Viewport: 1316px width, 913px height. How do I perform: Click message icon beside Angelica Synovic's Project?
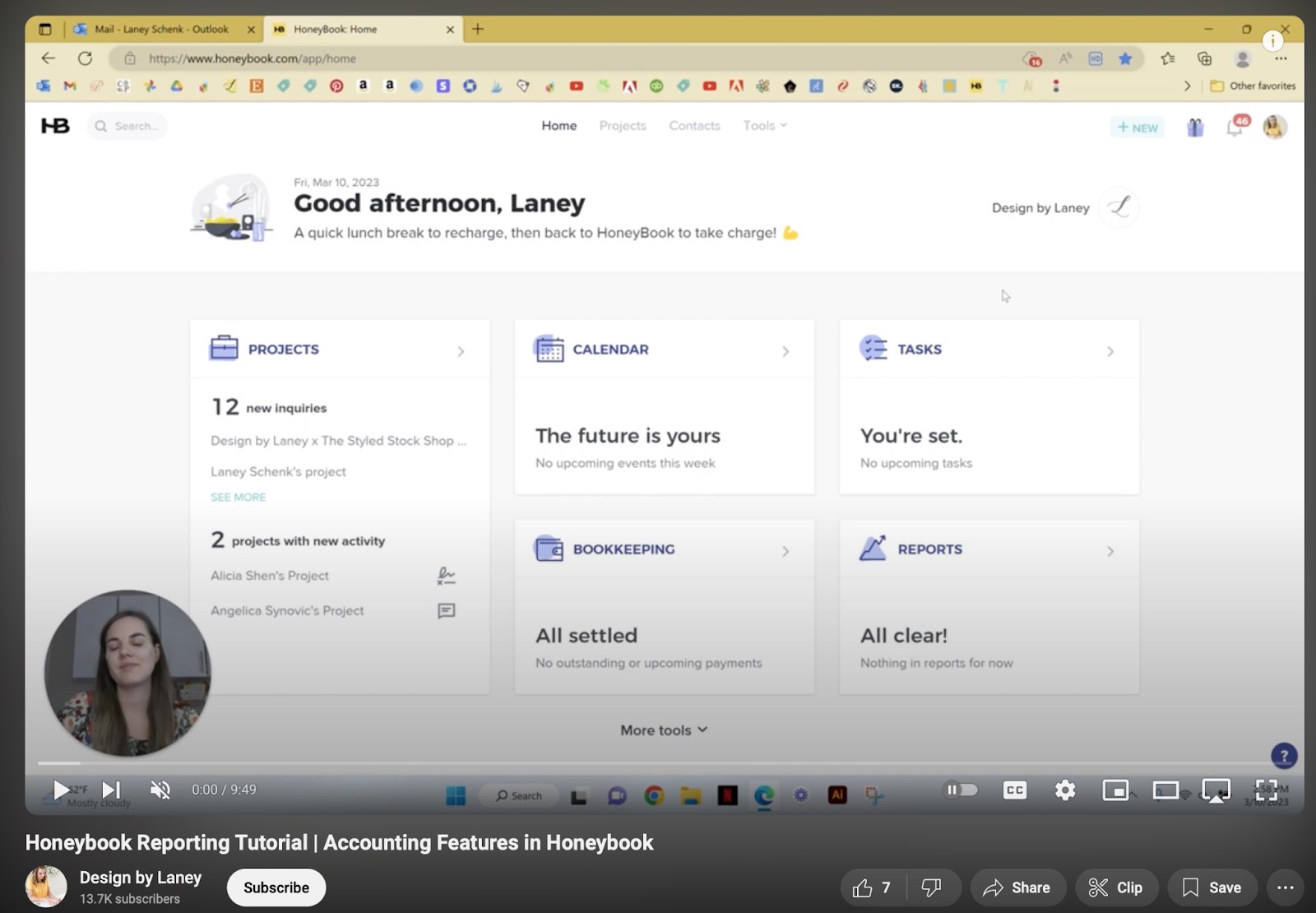(447, 611)
